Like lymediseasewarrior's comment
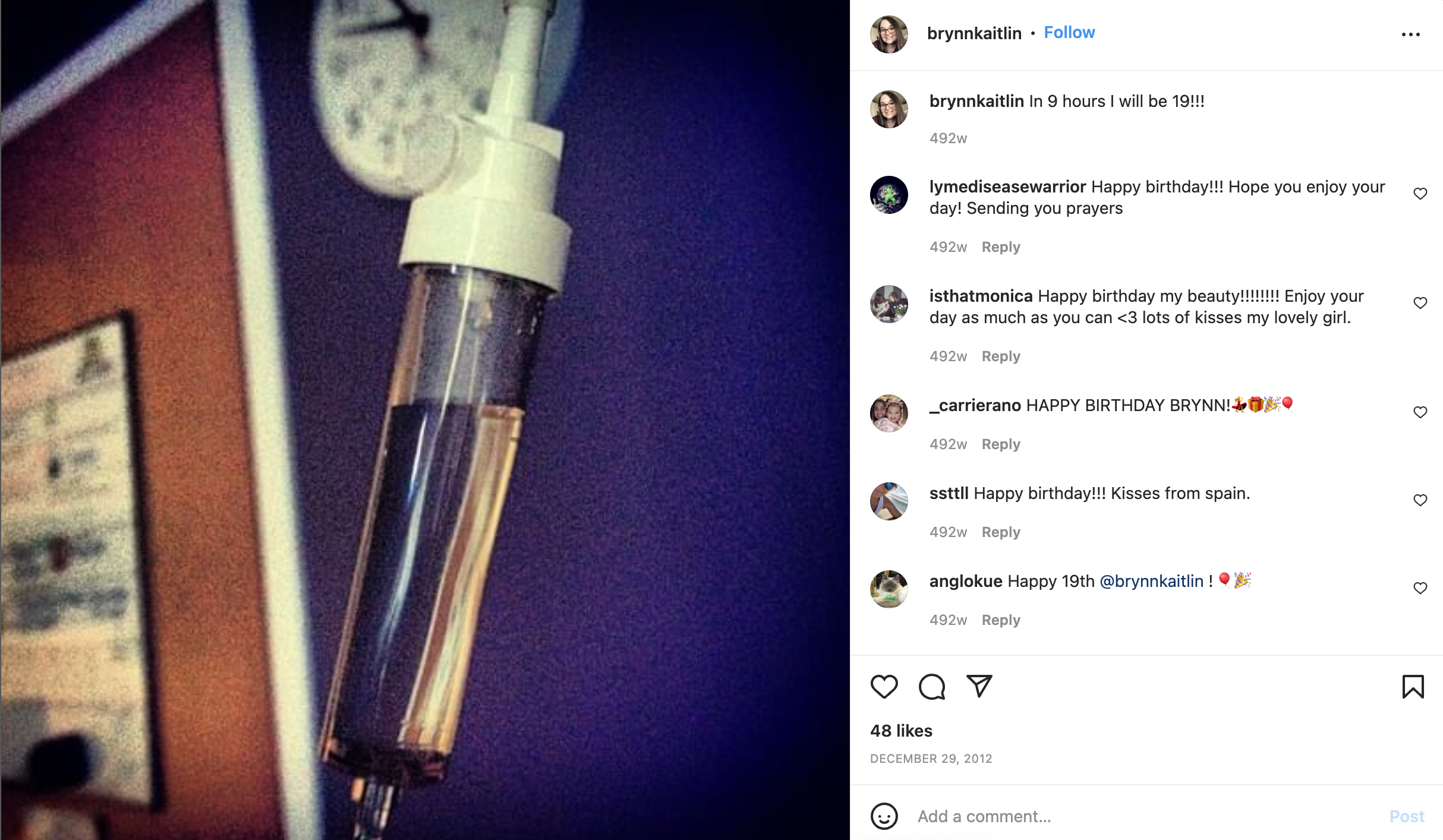The height and width of the screenshot is (840, 1443). [x=1420, y=194]
